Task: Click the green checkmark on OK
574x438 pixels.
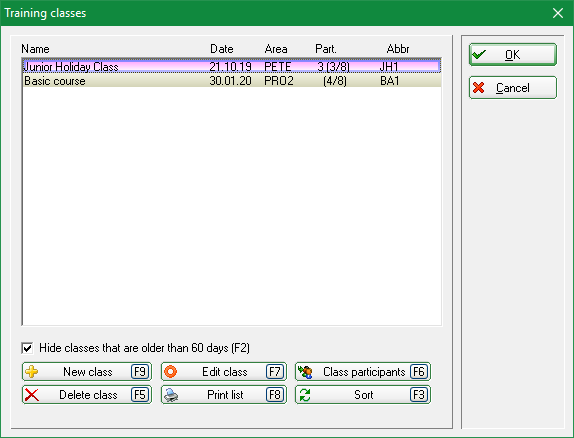Action: [479, 55]
